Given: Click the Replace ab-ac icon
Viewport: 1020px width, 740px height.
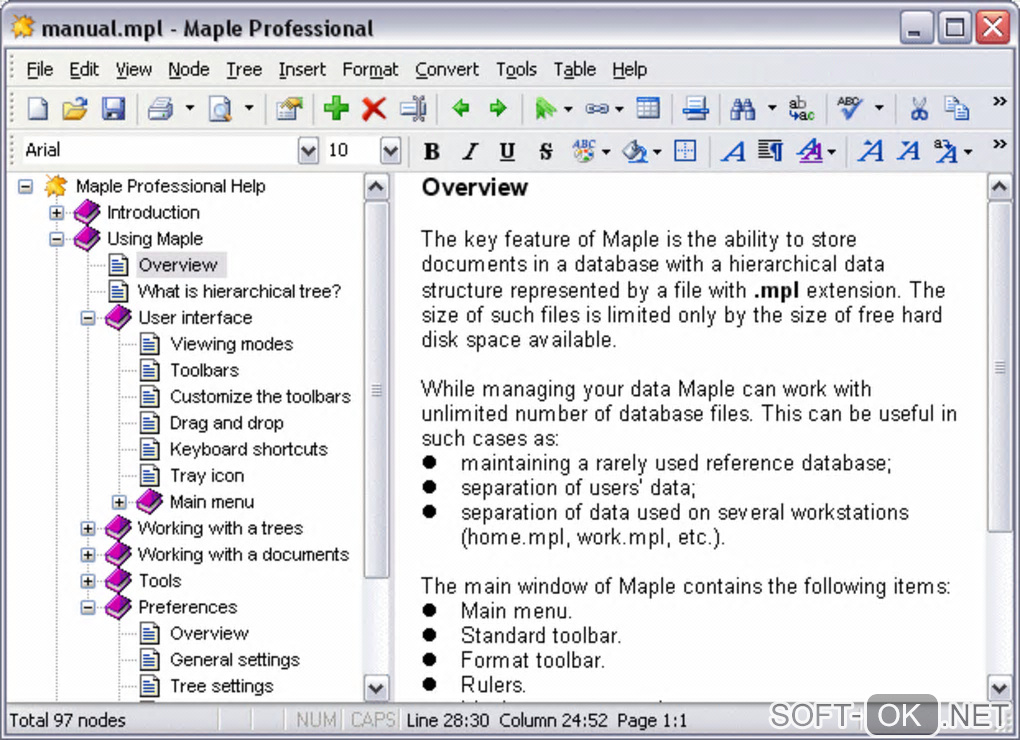Looking at the screenshot, I should pos(801,108).
